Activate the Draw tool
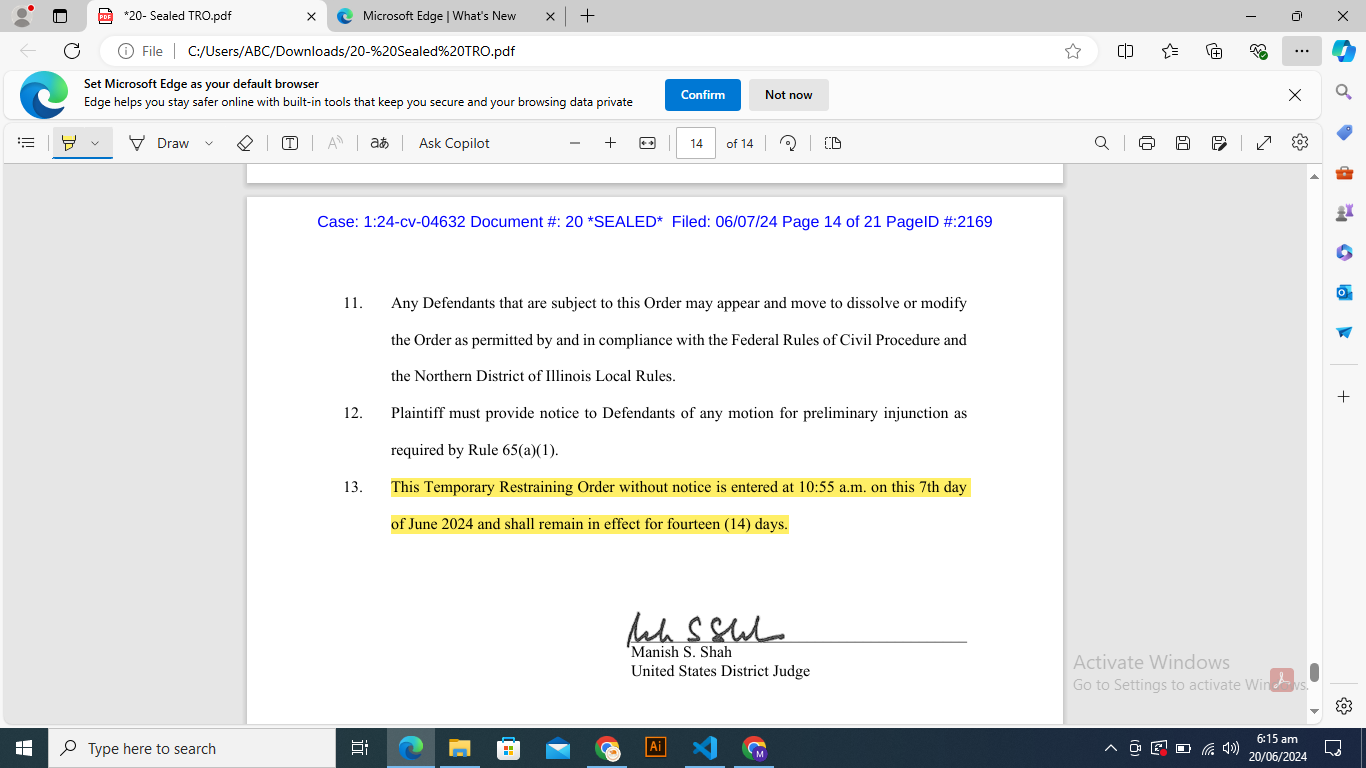Image resolution: width=1366 pixels, height=768 pixels. pyautogui.click(x=159, y=143)
